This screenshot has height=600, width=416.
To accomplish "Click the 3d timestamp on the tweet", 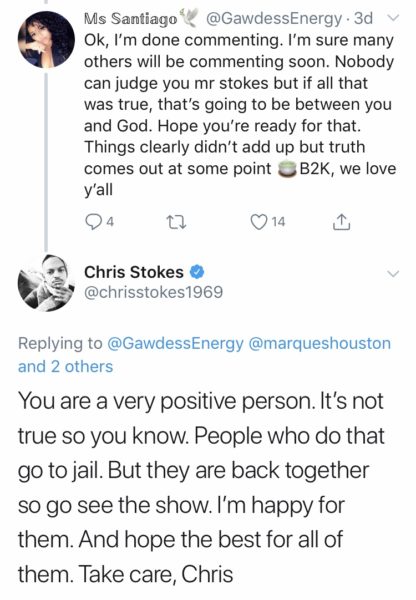I will (363, 18).
